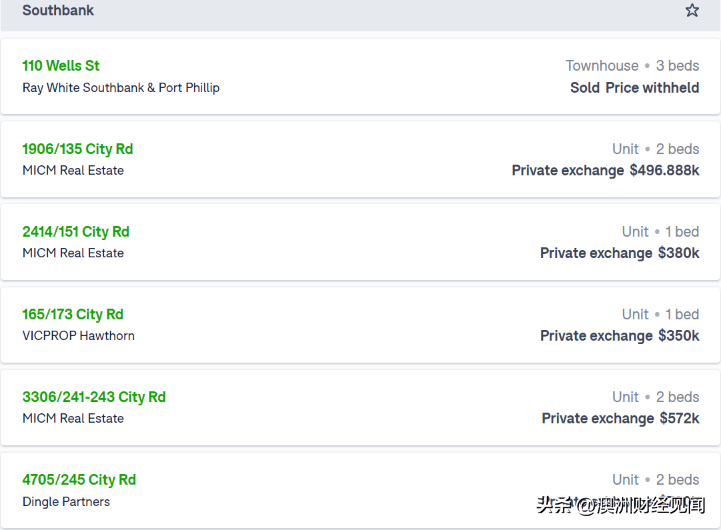Select the Private exchange $572k result
The image size is (721, 530).
pyautogui.click(x=621, y=419)
